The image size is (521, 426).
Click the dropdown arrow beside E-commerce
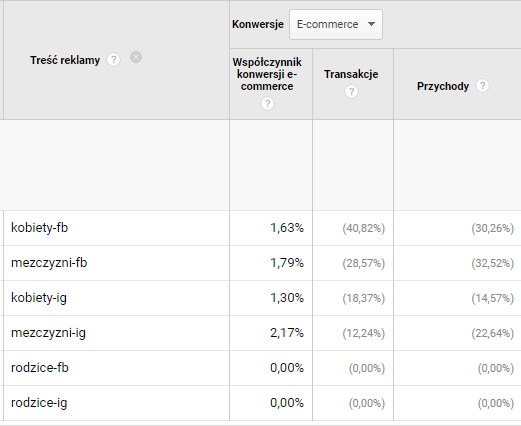(371, 24)
